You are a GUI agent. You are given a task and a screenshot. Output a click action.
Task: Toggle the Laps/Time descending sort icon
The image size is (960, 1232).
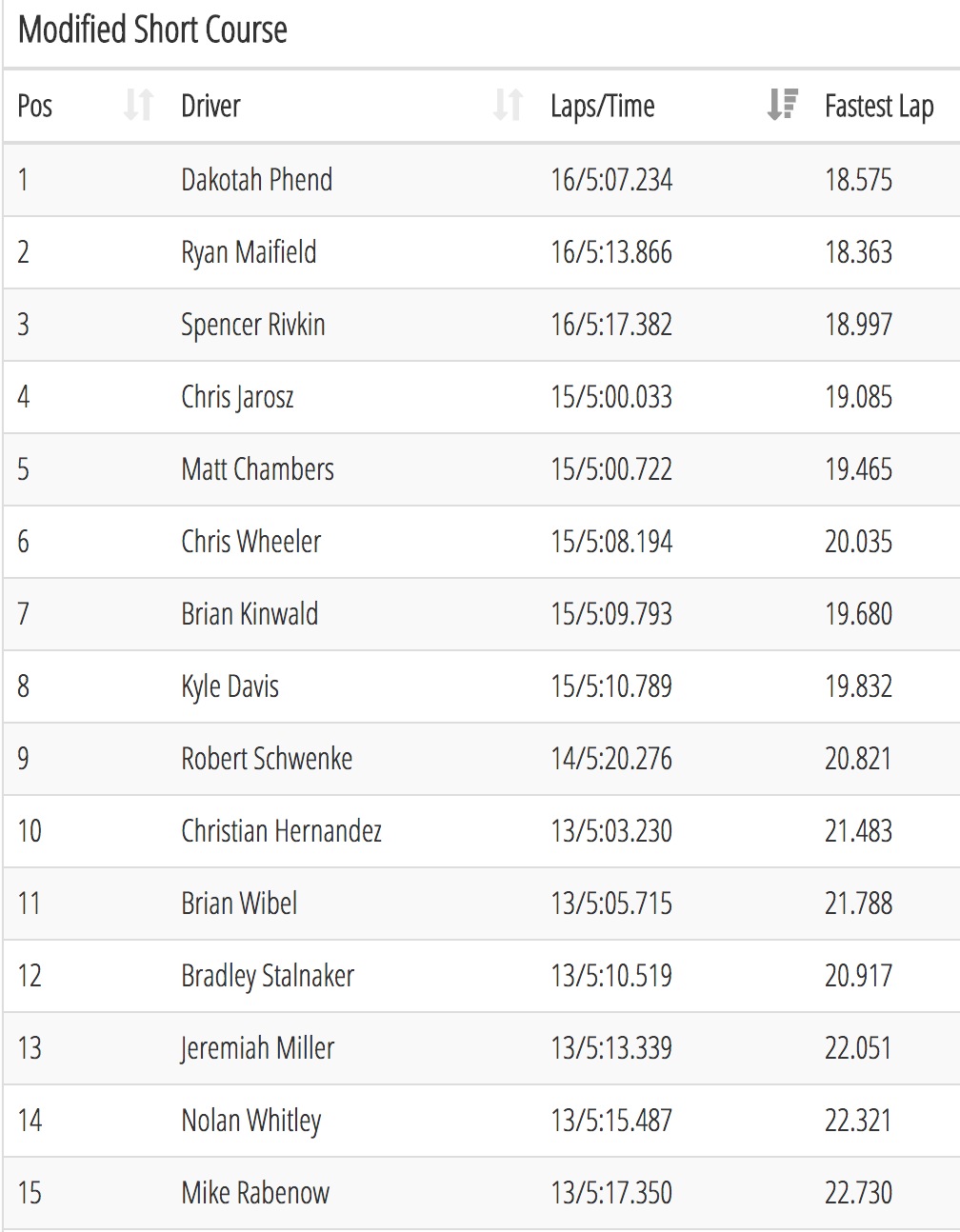782,105
